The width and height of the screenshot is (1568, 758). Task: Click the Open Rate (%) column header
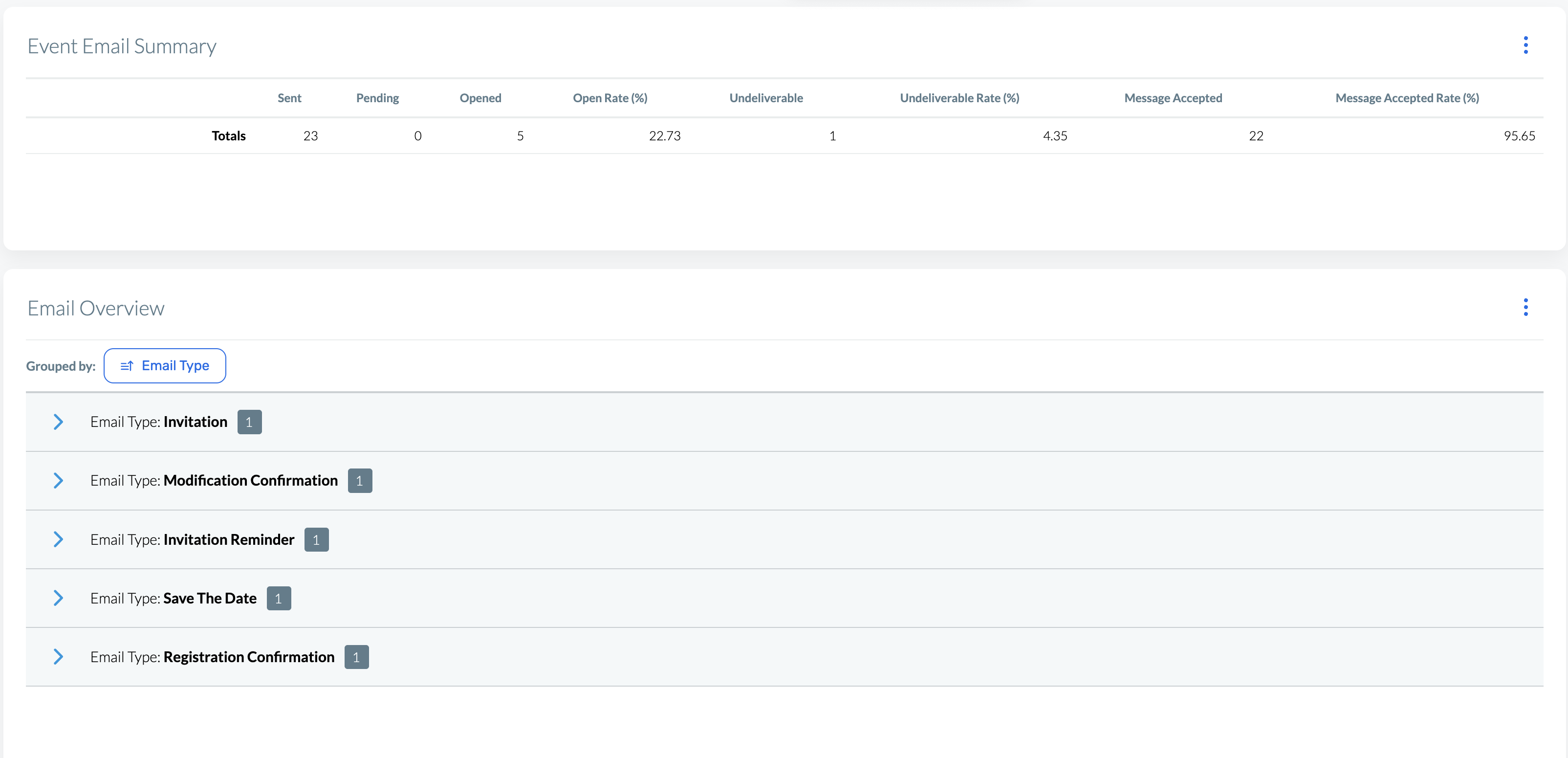610,98
